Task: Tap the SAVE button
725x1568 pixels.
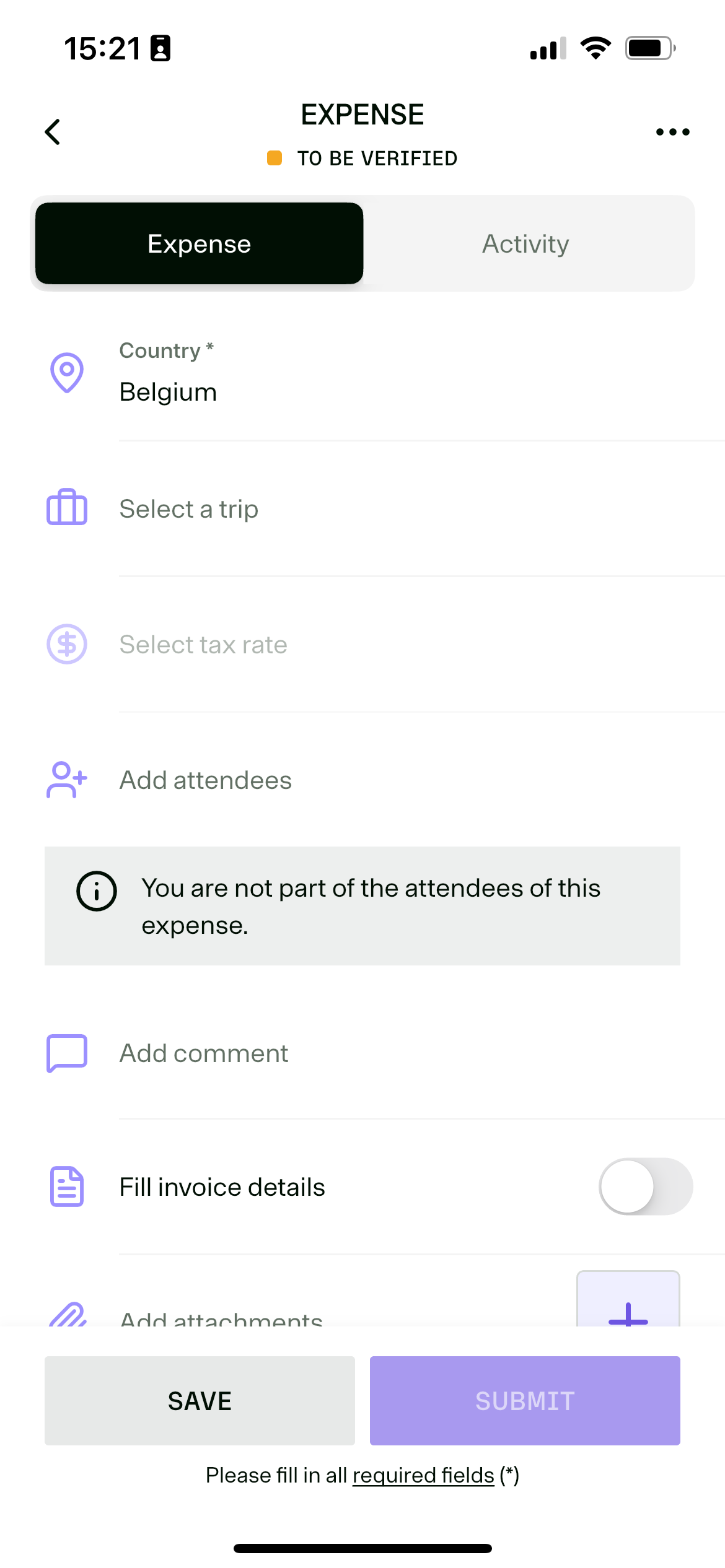Action: pos(200,1401)
